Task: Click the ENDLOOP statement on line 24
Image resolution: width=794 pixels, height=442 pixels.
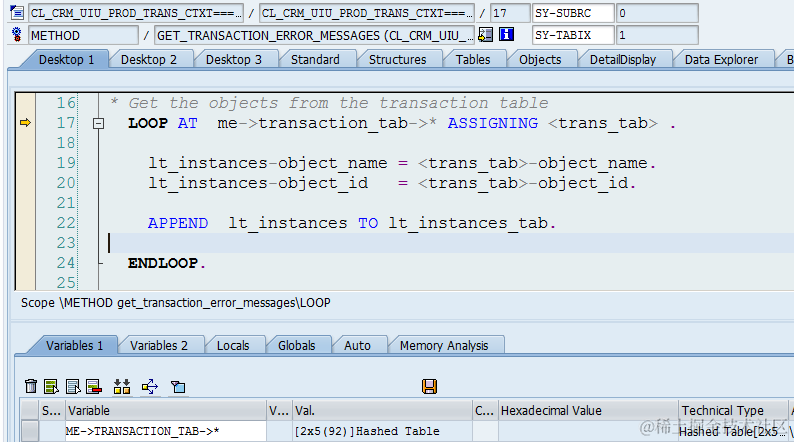Action: pyautogui.click(x=167, y=263)
